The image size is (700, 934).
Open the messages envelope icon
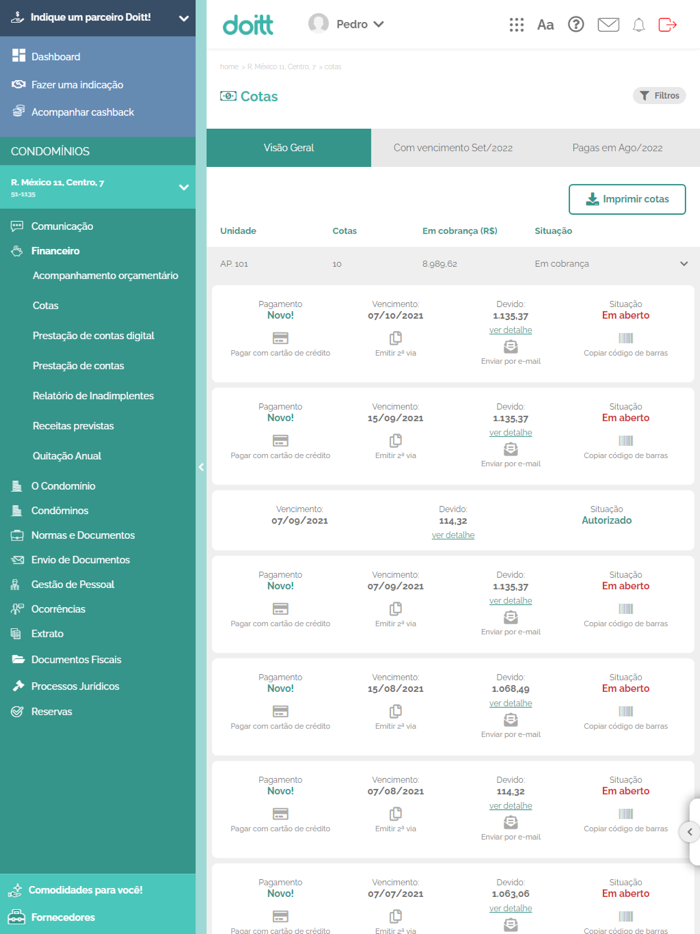pos(608,24)
